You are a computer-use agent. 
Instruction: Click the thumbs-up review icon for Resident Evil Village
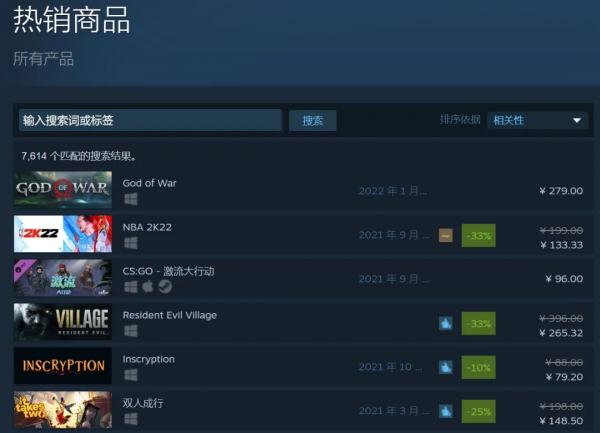click(446, 323)
